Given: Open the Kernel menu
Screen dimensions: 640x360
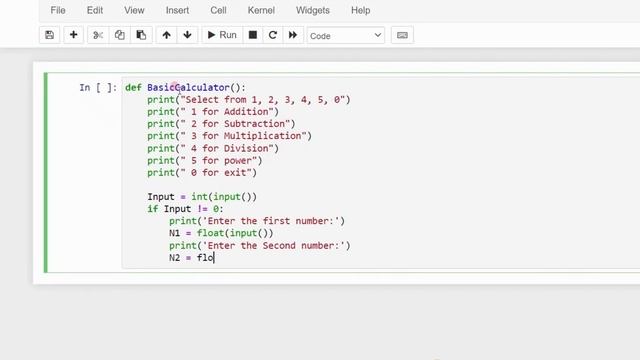Looking at the screenshot, I should pos(261,10).
